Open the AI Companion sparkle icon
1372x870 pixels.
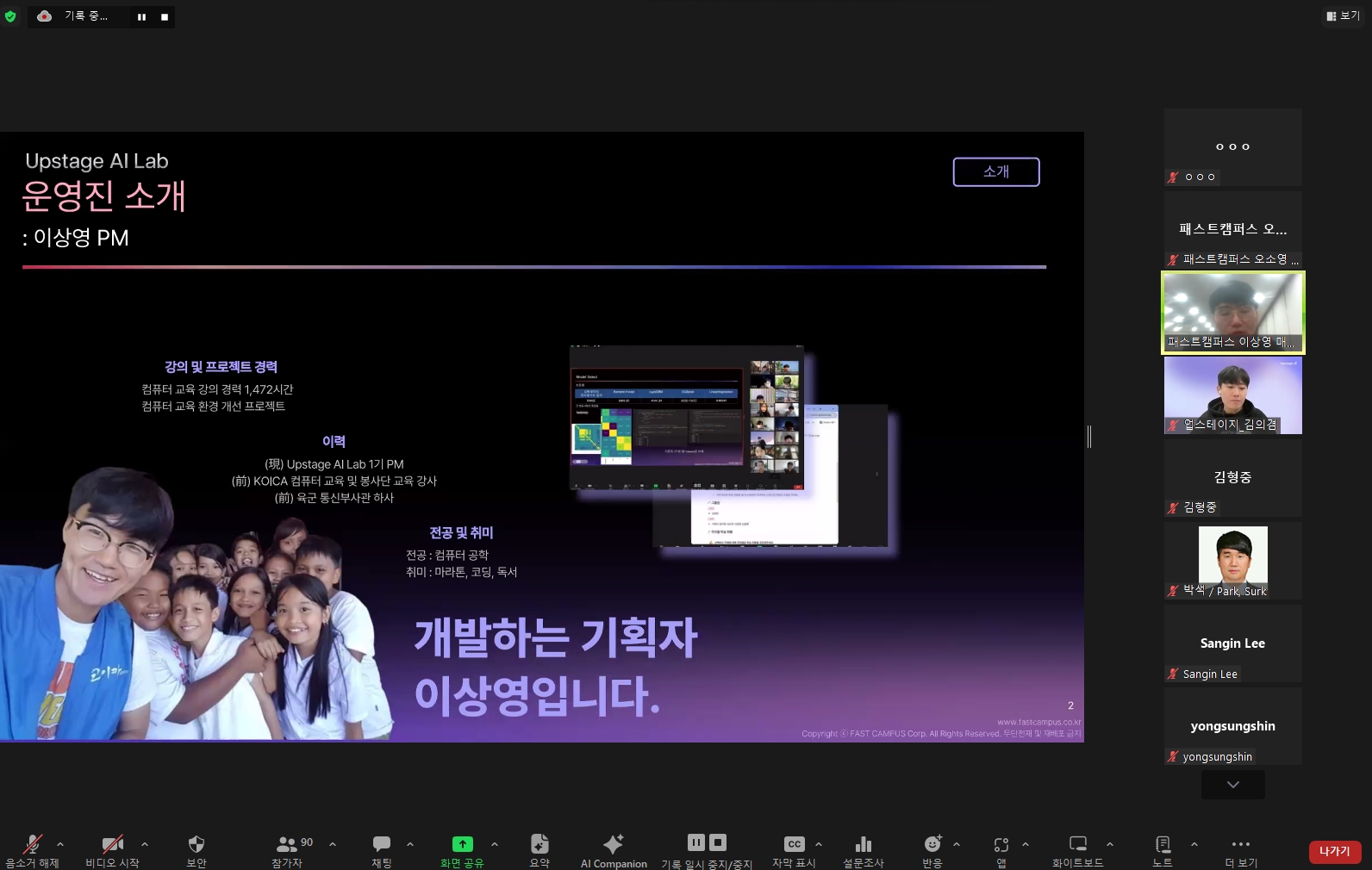pos(613,844)
